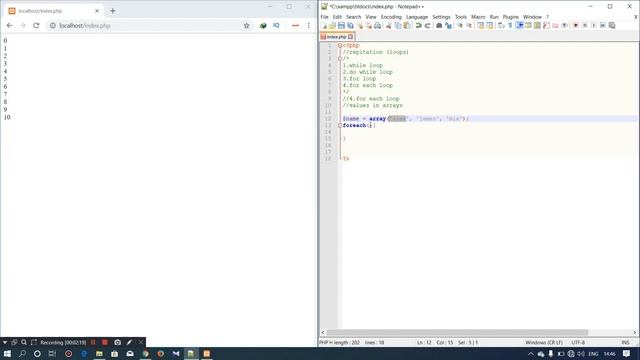Toggle the Word wrap toolbar button

(501, 26)
